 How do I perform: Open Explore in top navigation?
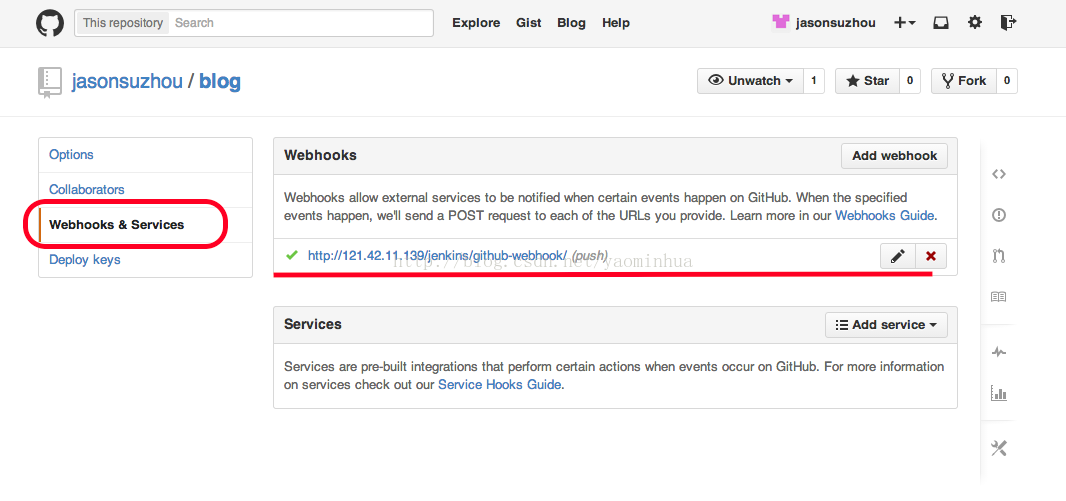click(x=476, y=22)
